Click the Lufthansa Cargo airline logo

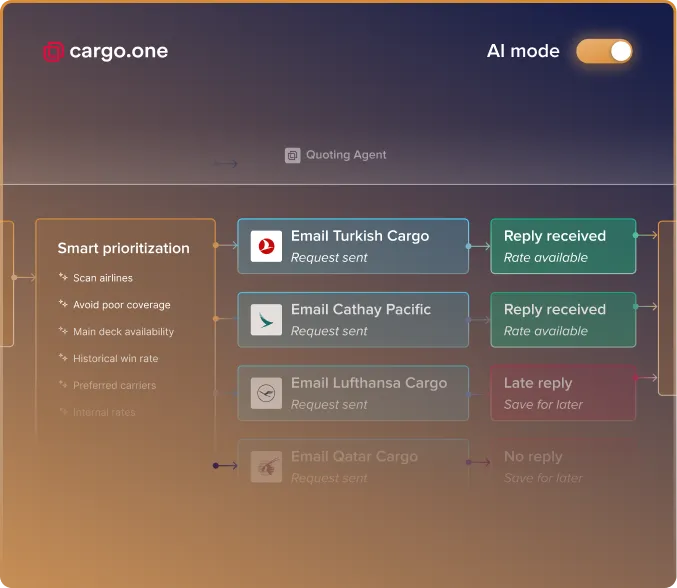[266, 393]
